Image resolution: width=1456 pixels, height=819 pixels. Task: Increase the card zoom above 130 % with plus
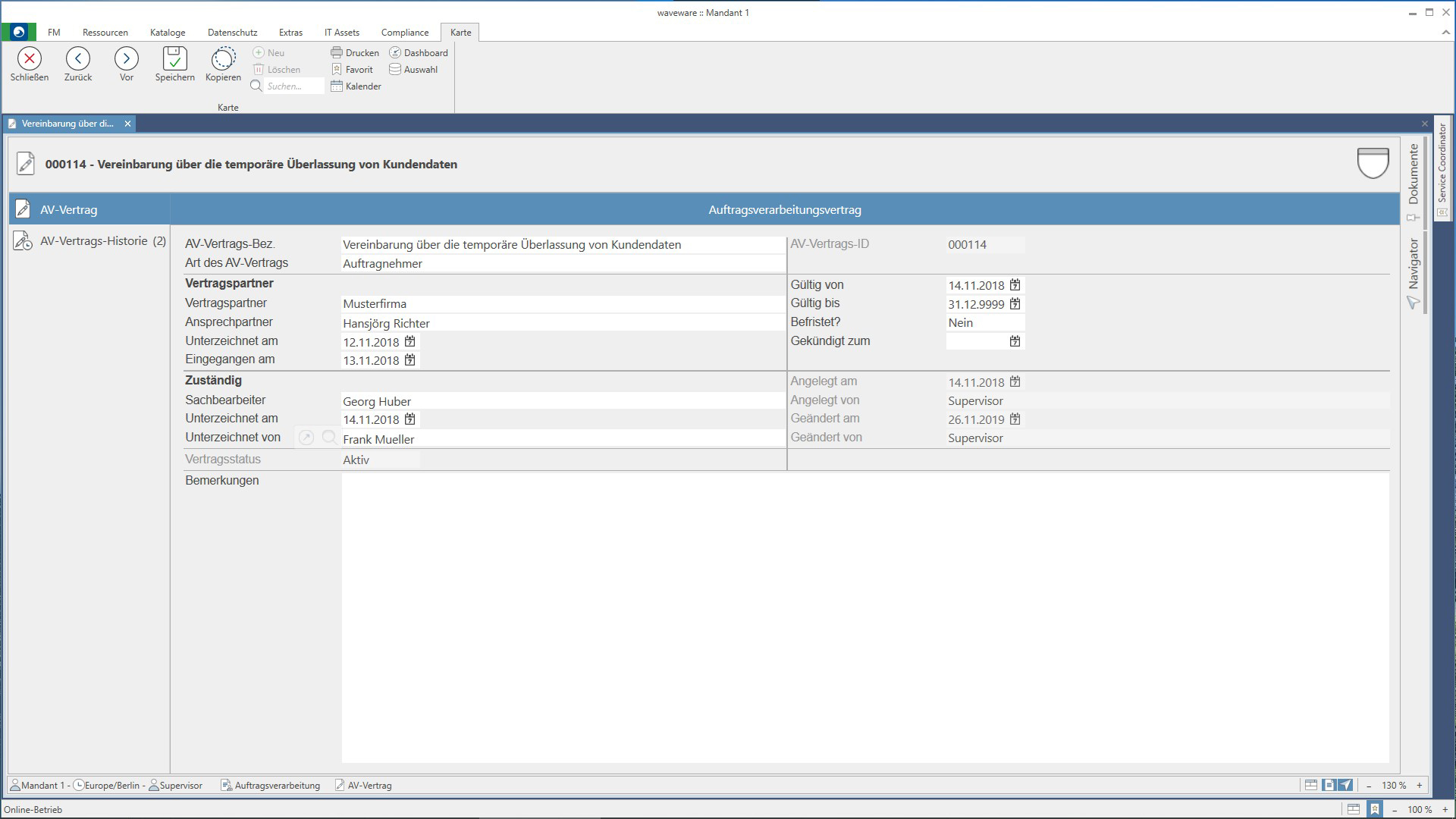[1420, 786]
